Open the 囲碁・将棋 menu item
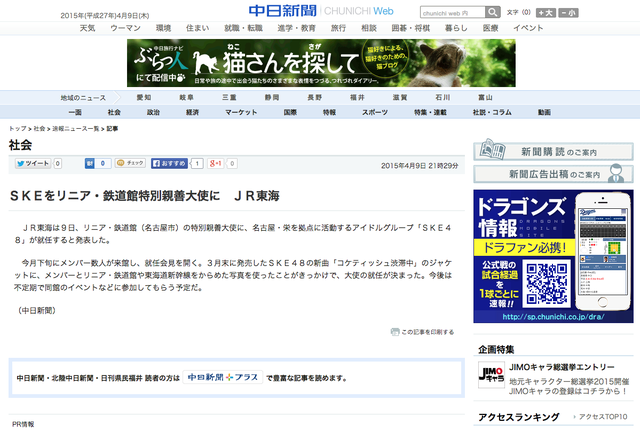 point(411,28)
